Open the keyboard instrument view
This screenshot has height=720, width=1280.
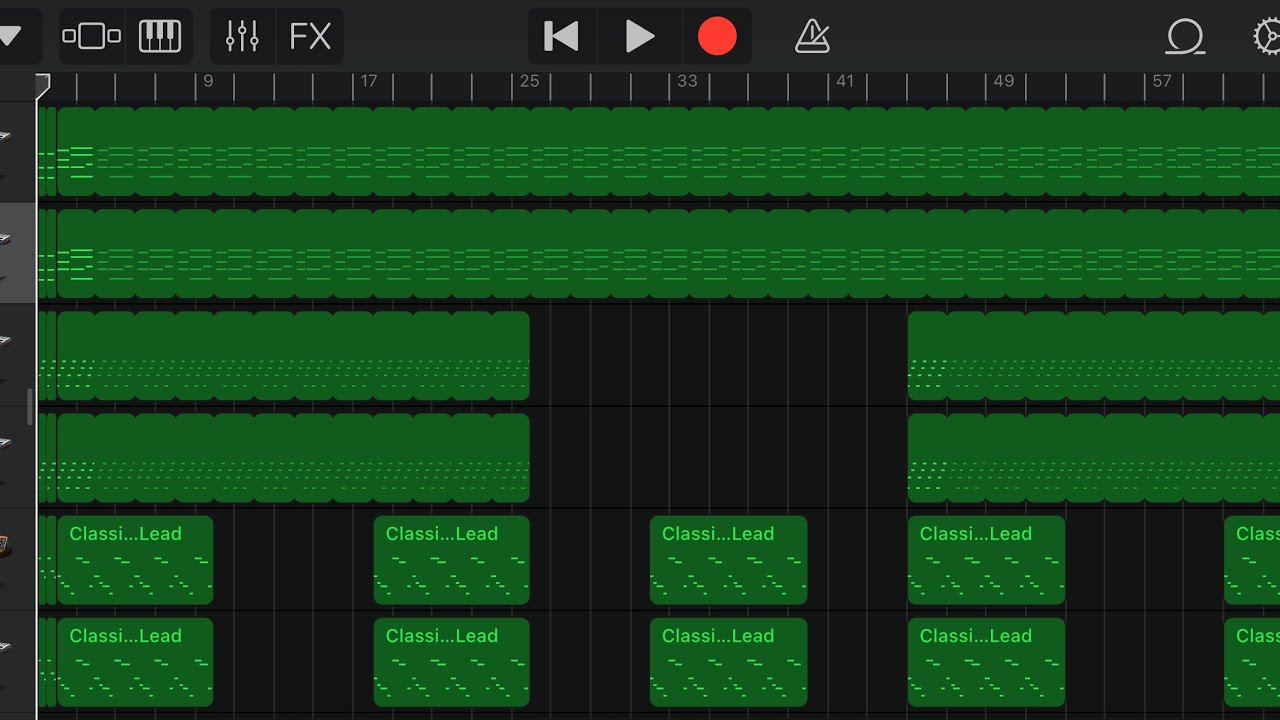(x=159, y=37)
